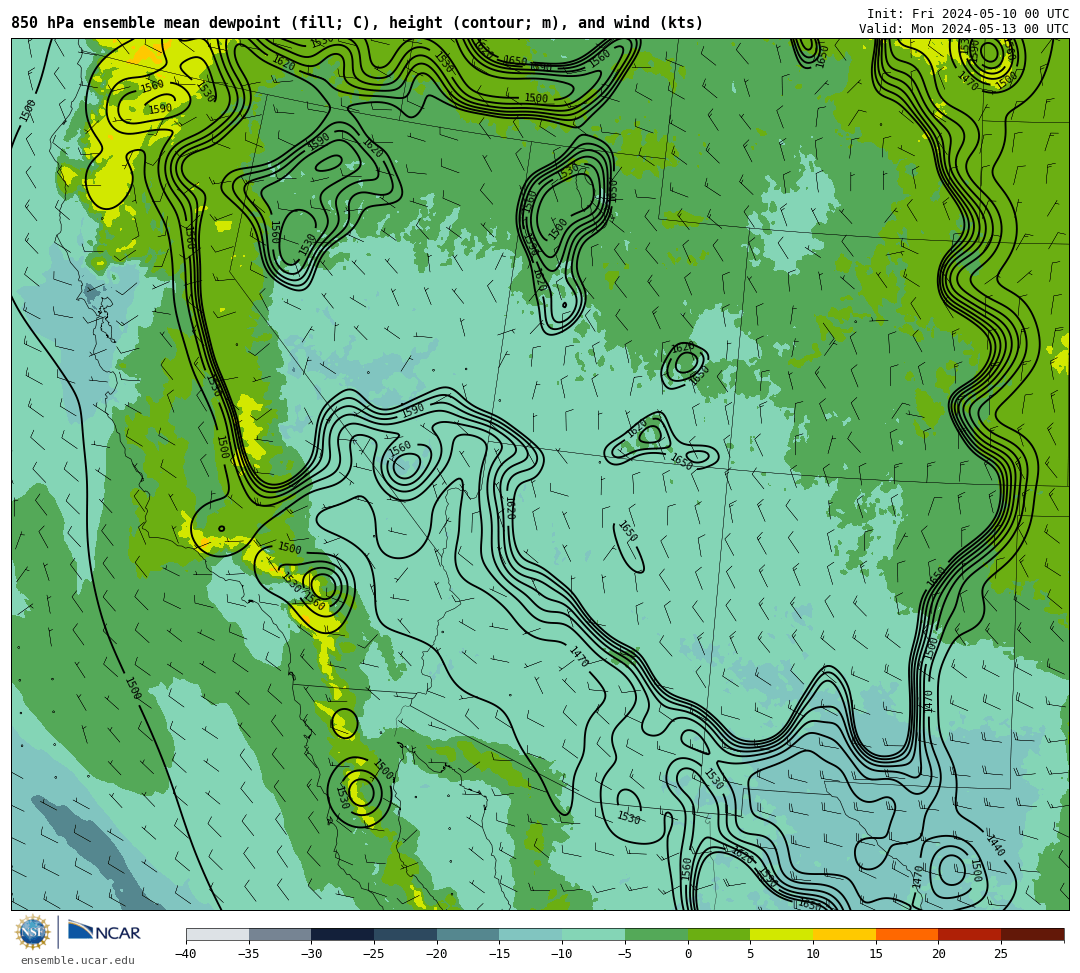Click the -5 colorbar tick label
The image size is (1080, 973).
tap(625, 954)
